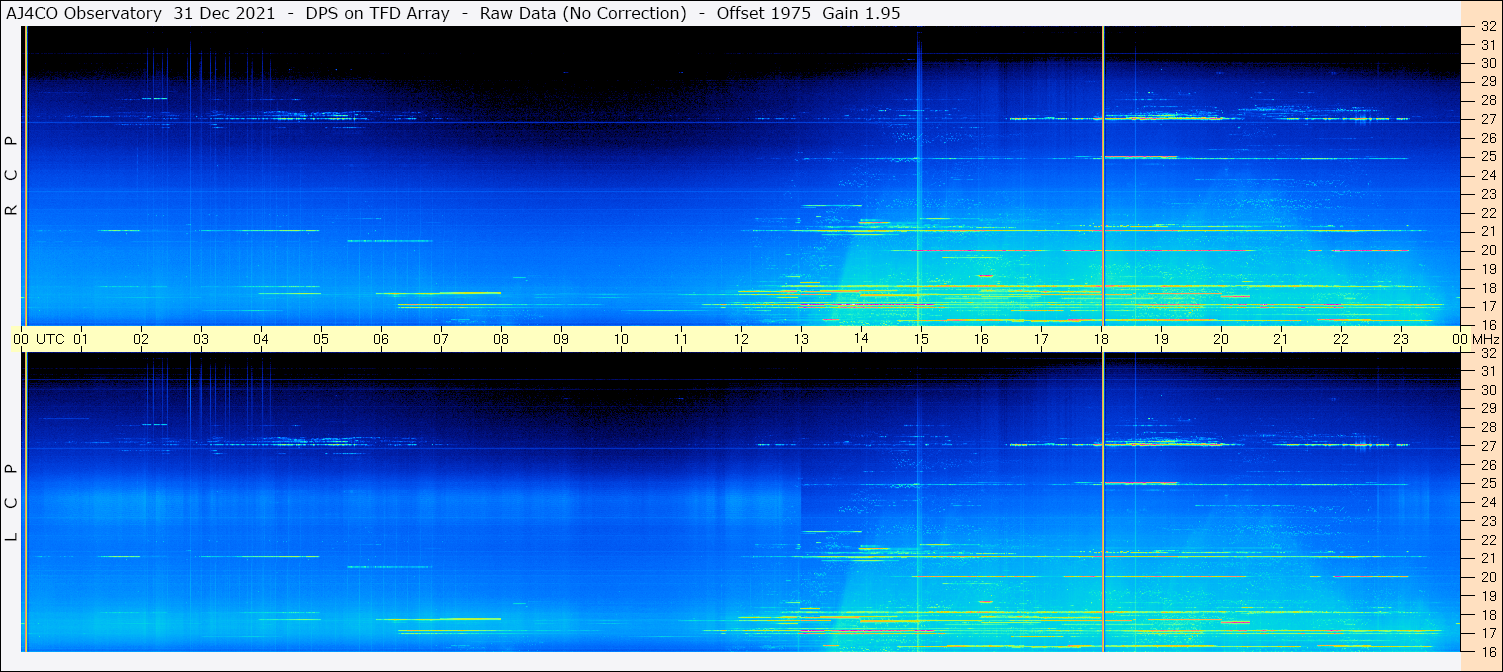The image size is (1503, 672).
Task: Click the 30 MHz scale label in the RCP panel
Action: pyautogui.click(x=1487, y=63)
